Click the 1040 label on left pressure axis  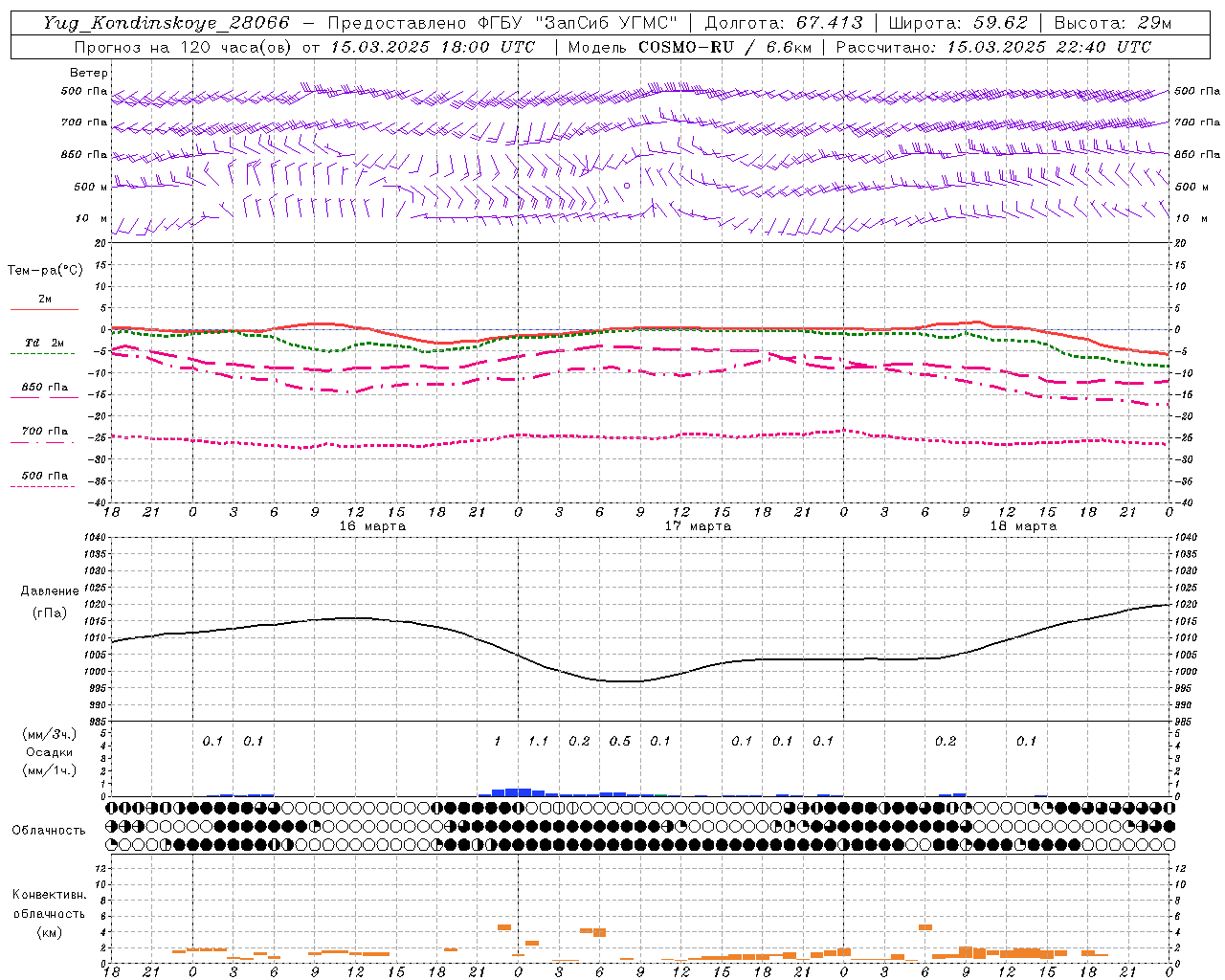[x=94, y=537]
